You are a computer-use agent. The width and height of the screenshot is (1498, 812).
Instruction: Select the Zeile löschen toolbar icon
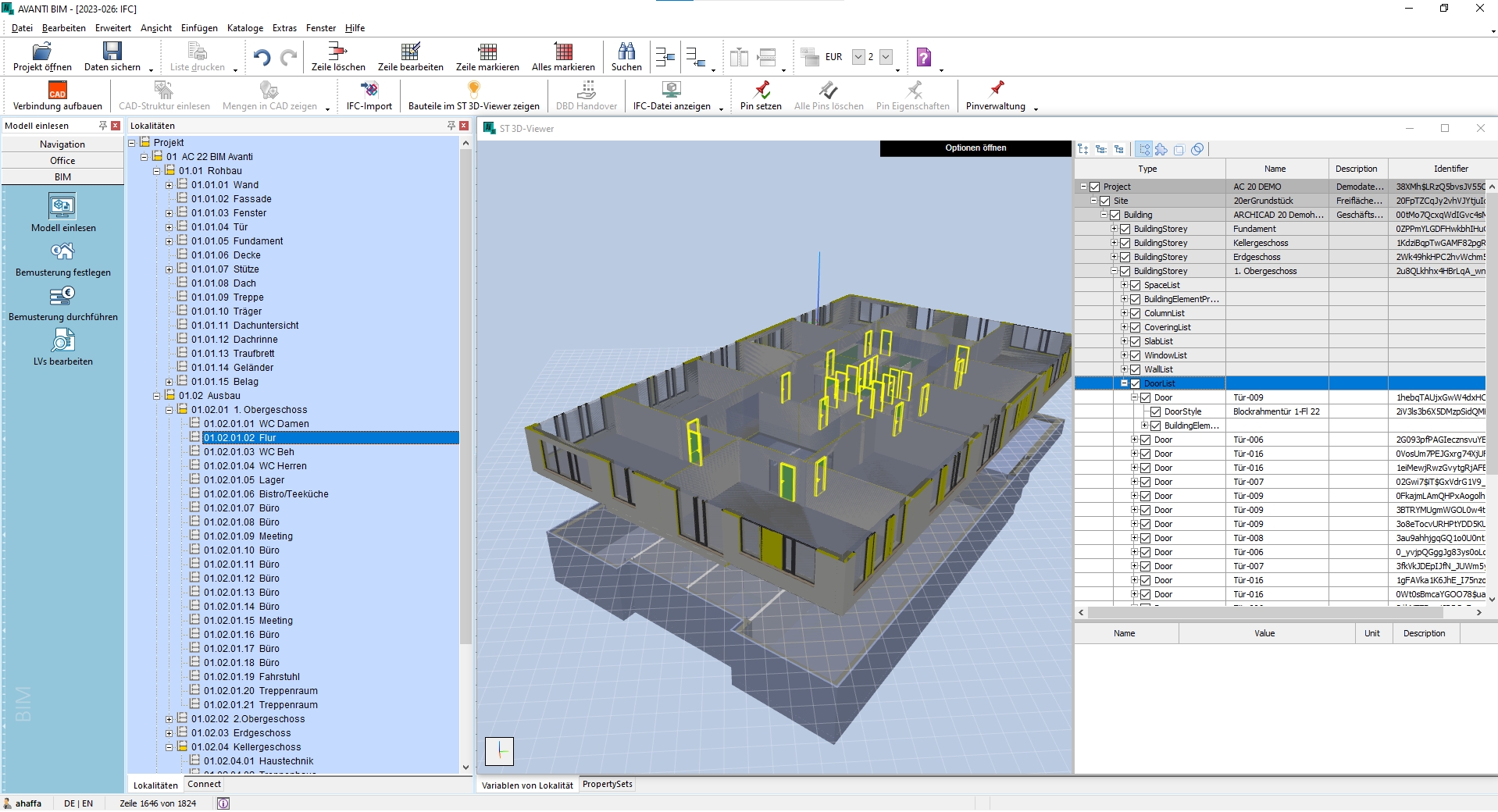337,56
